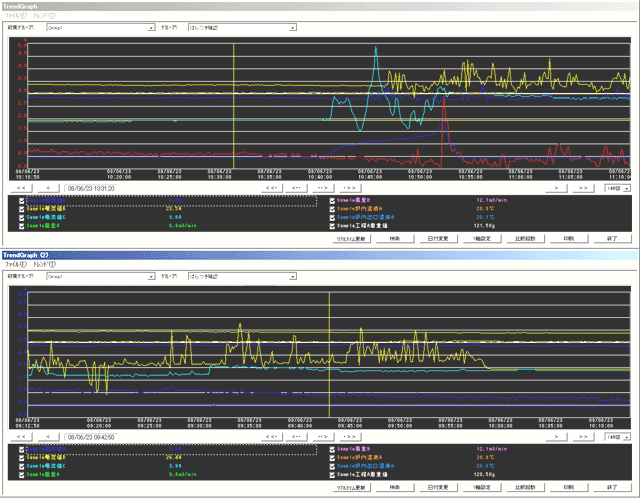Toggle Sample流量B checkbox in TrendGraph (2)

click(x=332, y=449)
